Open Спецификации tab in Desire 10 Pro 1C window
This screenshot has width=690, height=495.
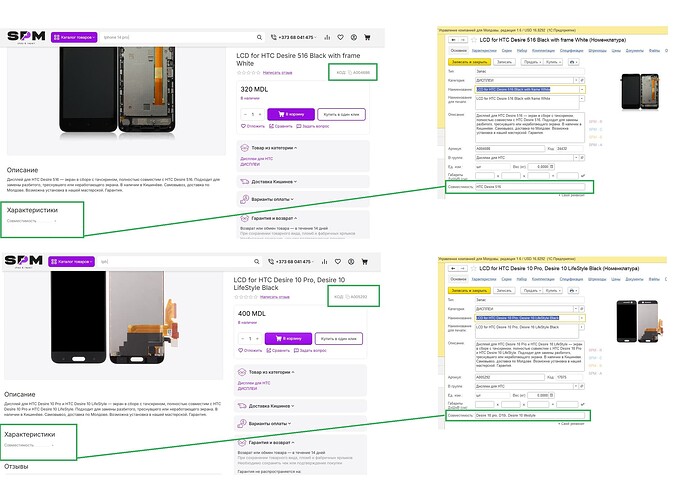pyautogui.click(x=571, y=279)
